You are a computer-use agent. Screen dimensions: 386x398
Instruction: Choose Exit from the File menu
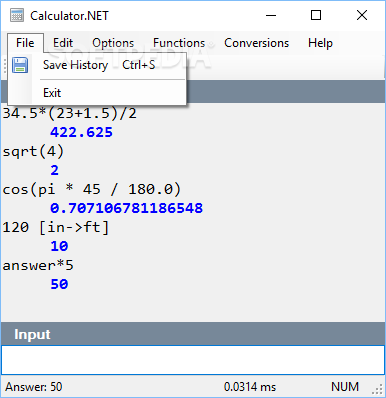point(97,93)
